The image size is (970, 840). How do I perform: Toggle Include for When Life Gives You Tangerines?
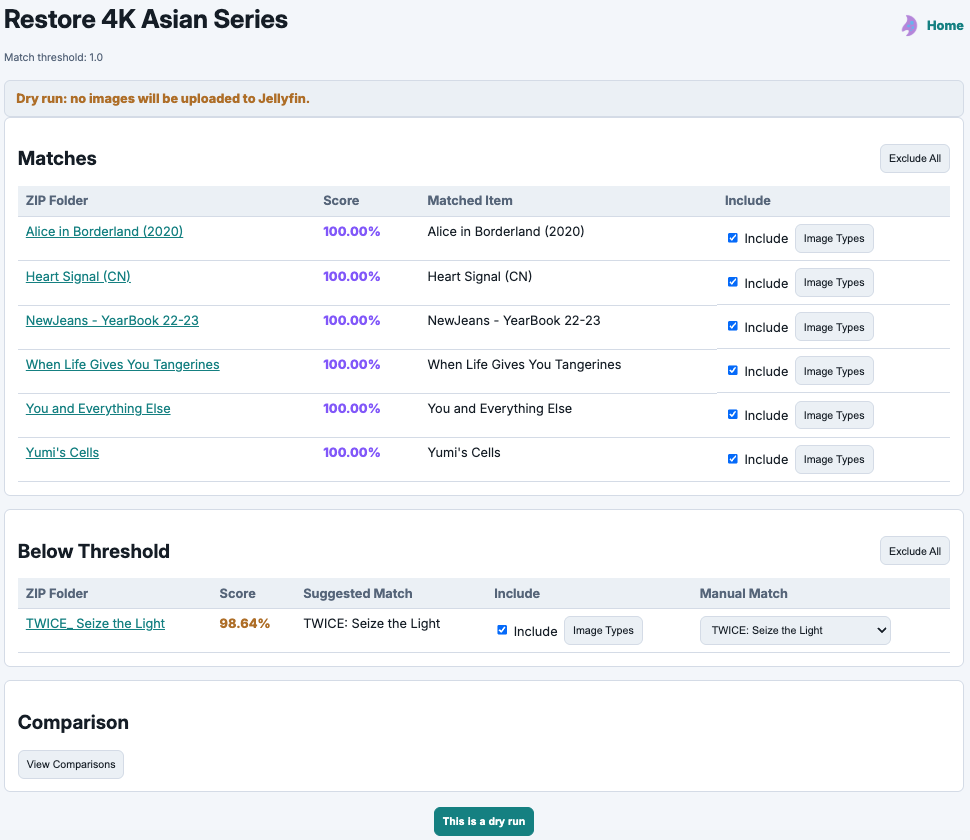click(x=732, y=371)
